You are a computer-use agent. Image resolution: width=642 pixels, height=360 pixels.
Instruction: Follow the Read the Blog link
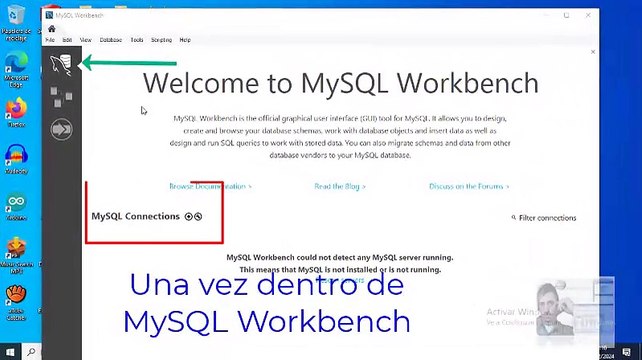click(340, 186)
